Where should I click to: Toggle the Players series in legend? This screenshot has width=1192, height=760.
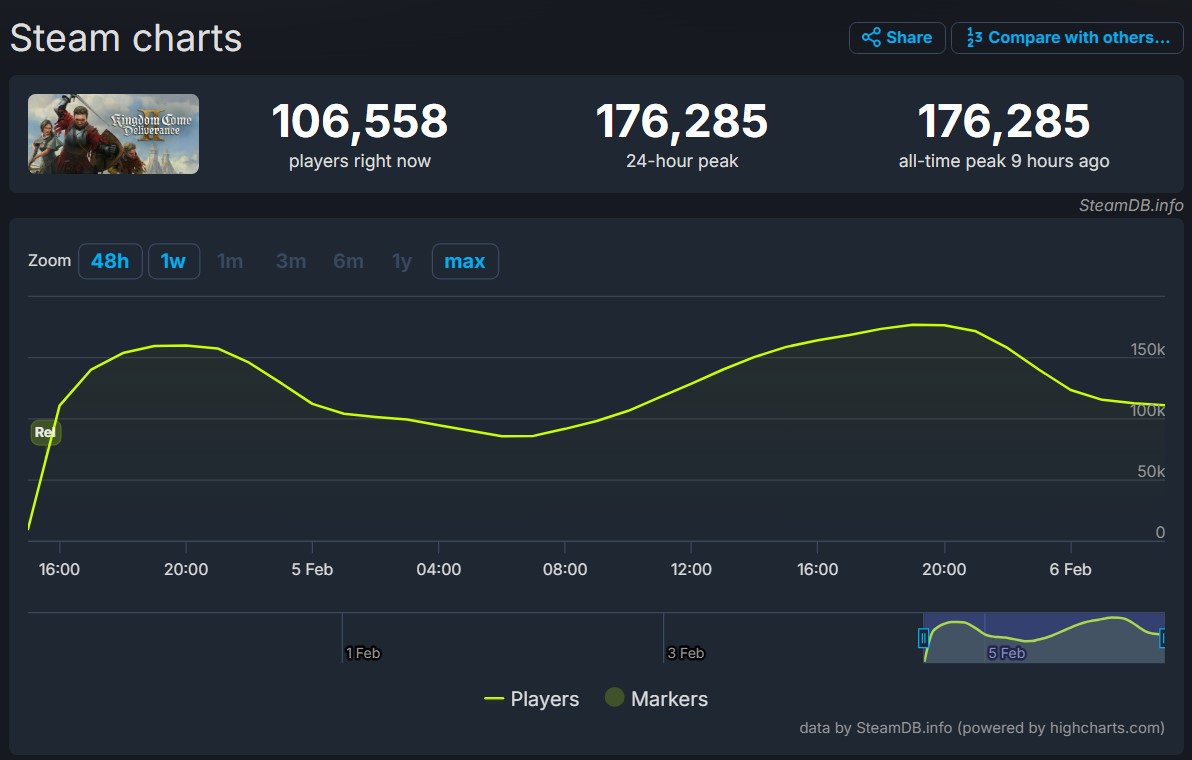coord(531,698)
